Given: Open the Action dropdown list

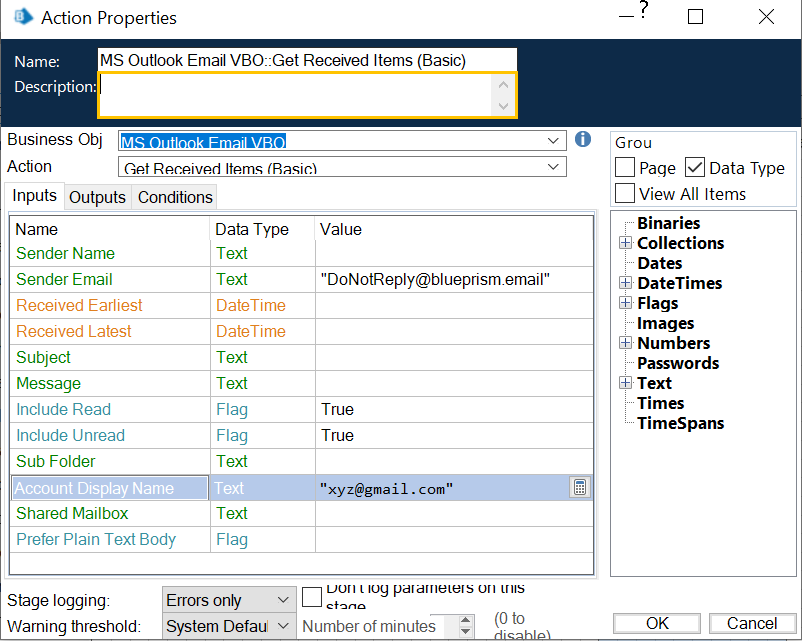Looking at the screenshot, I should (x=555, y=167).
